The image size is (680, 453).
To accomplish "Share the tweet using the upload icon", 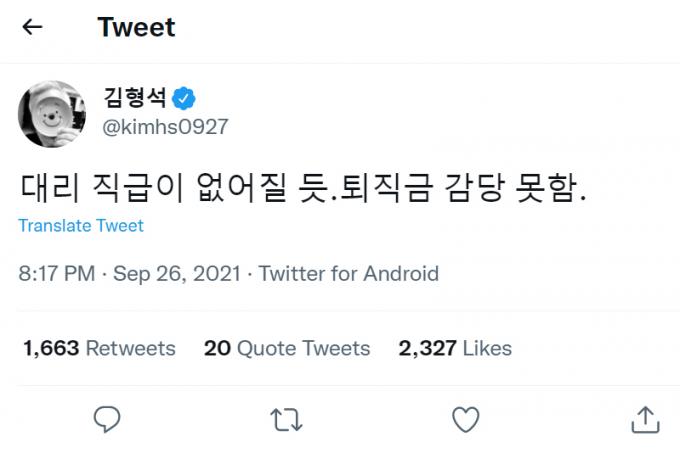I will (x=645, y=419).
